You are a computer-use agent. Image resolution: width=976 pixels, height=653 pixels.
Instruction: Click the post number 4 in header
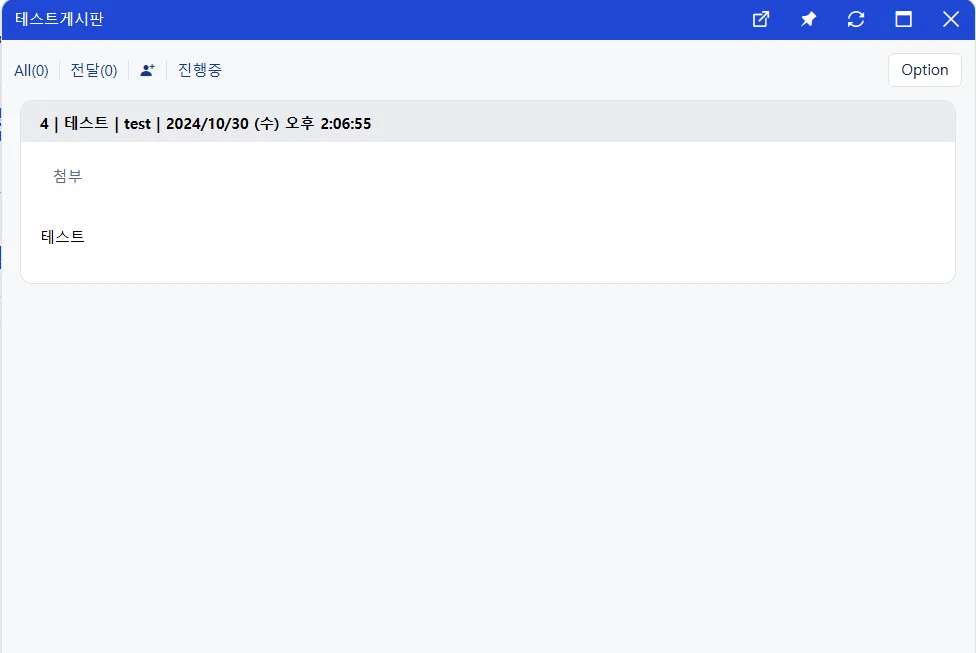pos(44,124)
